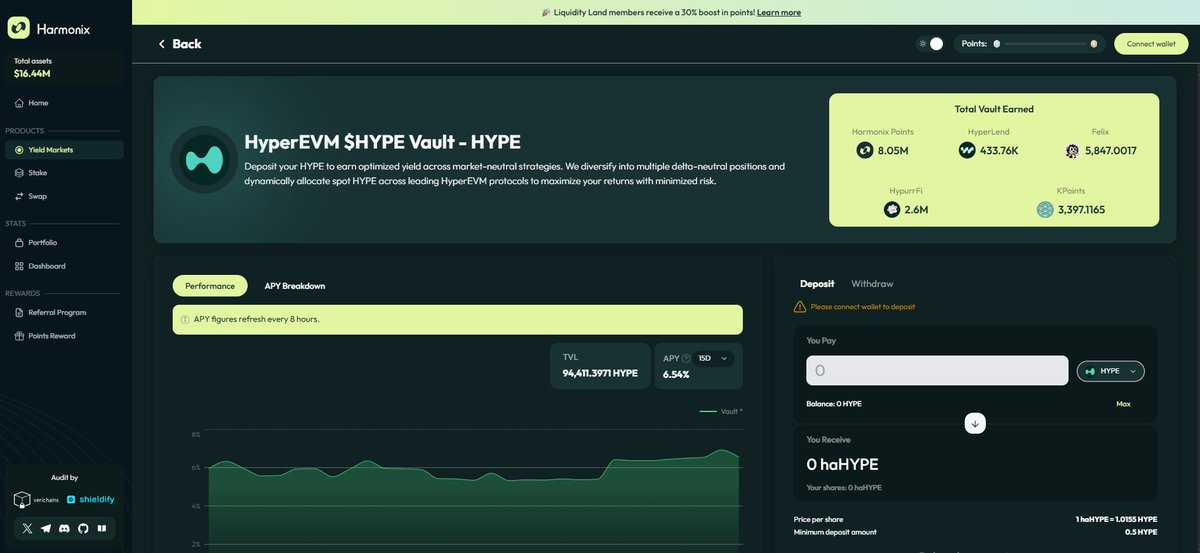Click the 0 haHYPE receive amount
This screenshot has width=1200, height=553.
[842, 464]
